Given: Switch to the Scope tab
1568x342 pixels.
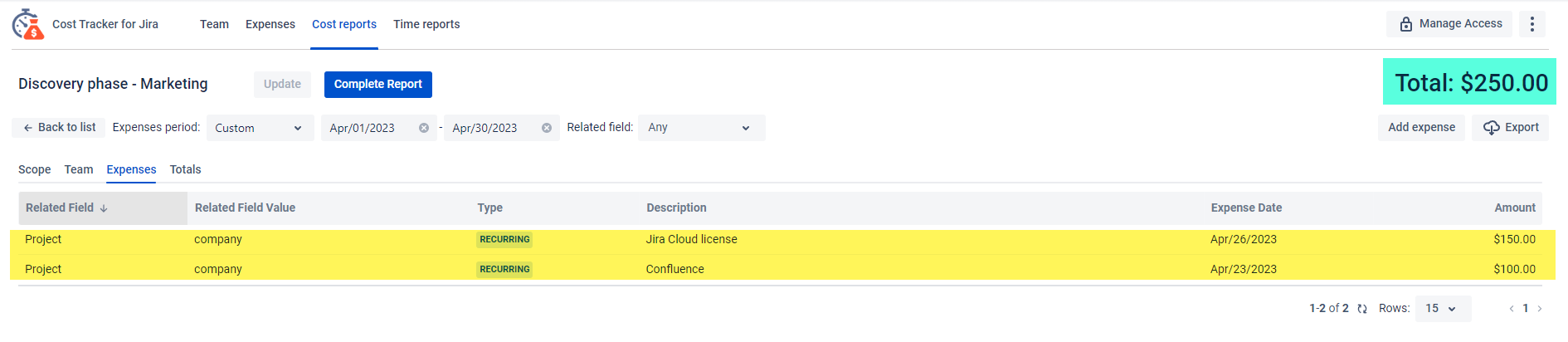Looking at the screenshot, I should coord(35,169).
